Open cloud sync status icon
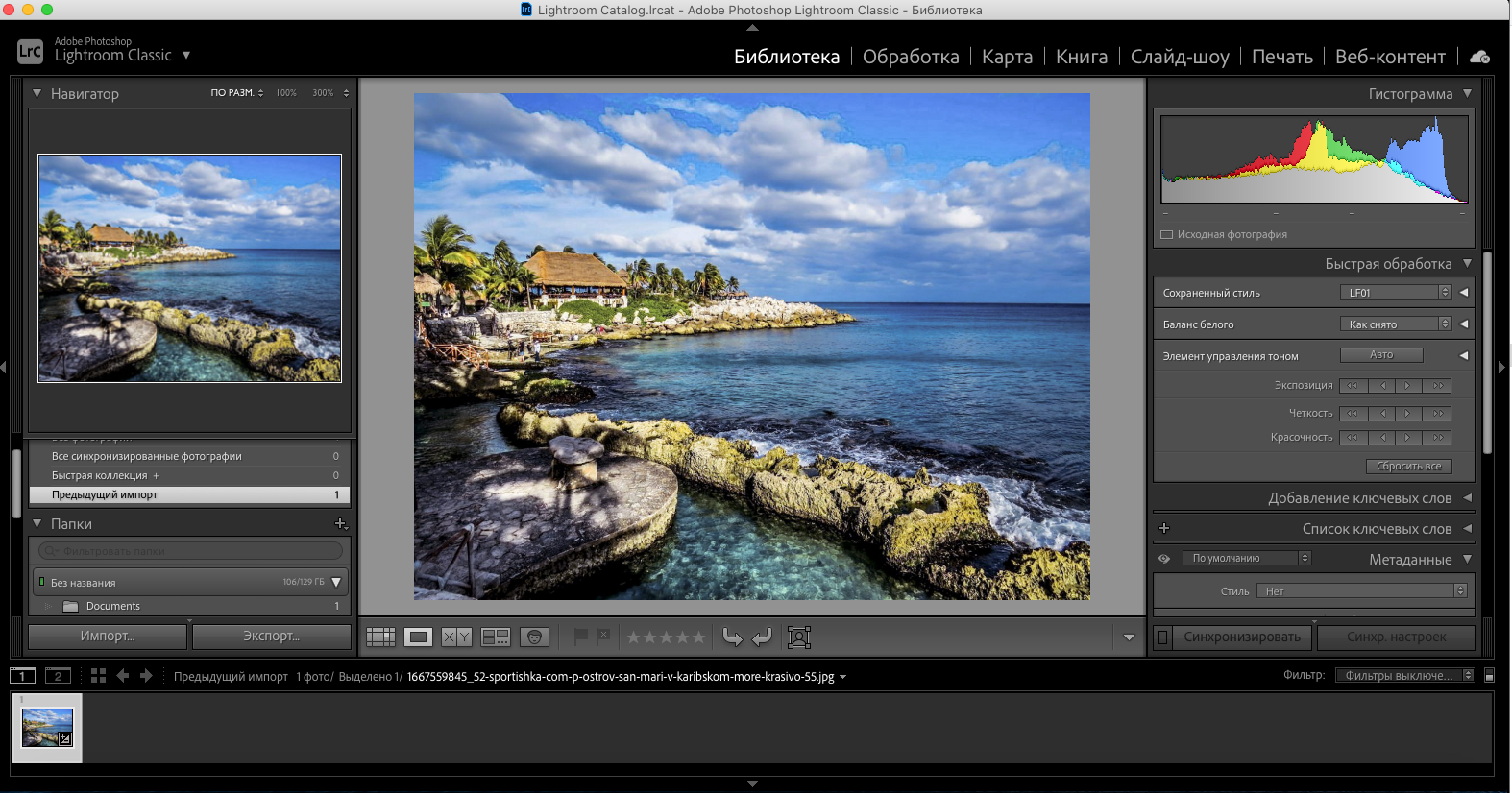Screen dimensions: 1512x793 pos(1479,57)
